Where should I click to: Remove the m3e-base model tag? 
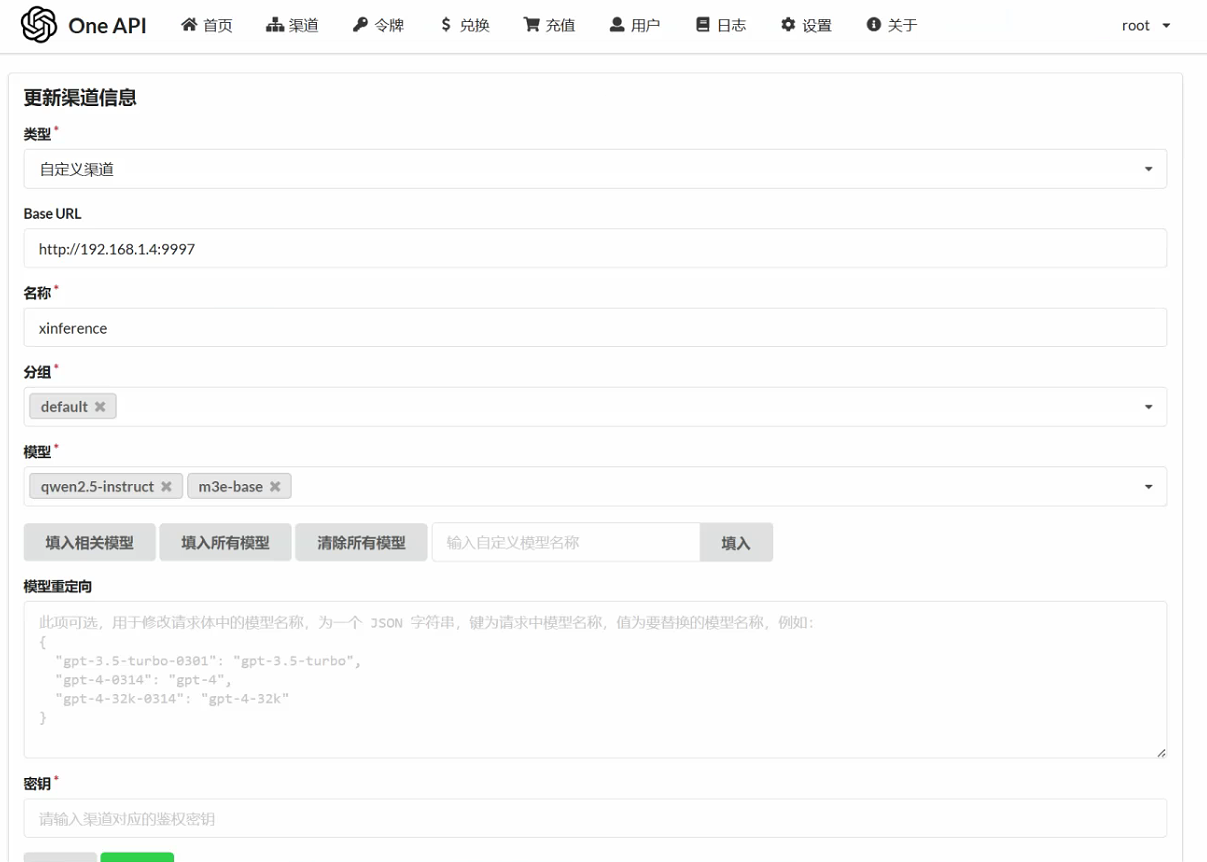tap(275, 487)
